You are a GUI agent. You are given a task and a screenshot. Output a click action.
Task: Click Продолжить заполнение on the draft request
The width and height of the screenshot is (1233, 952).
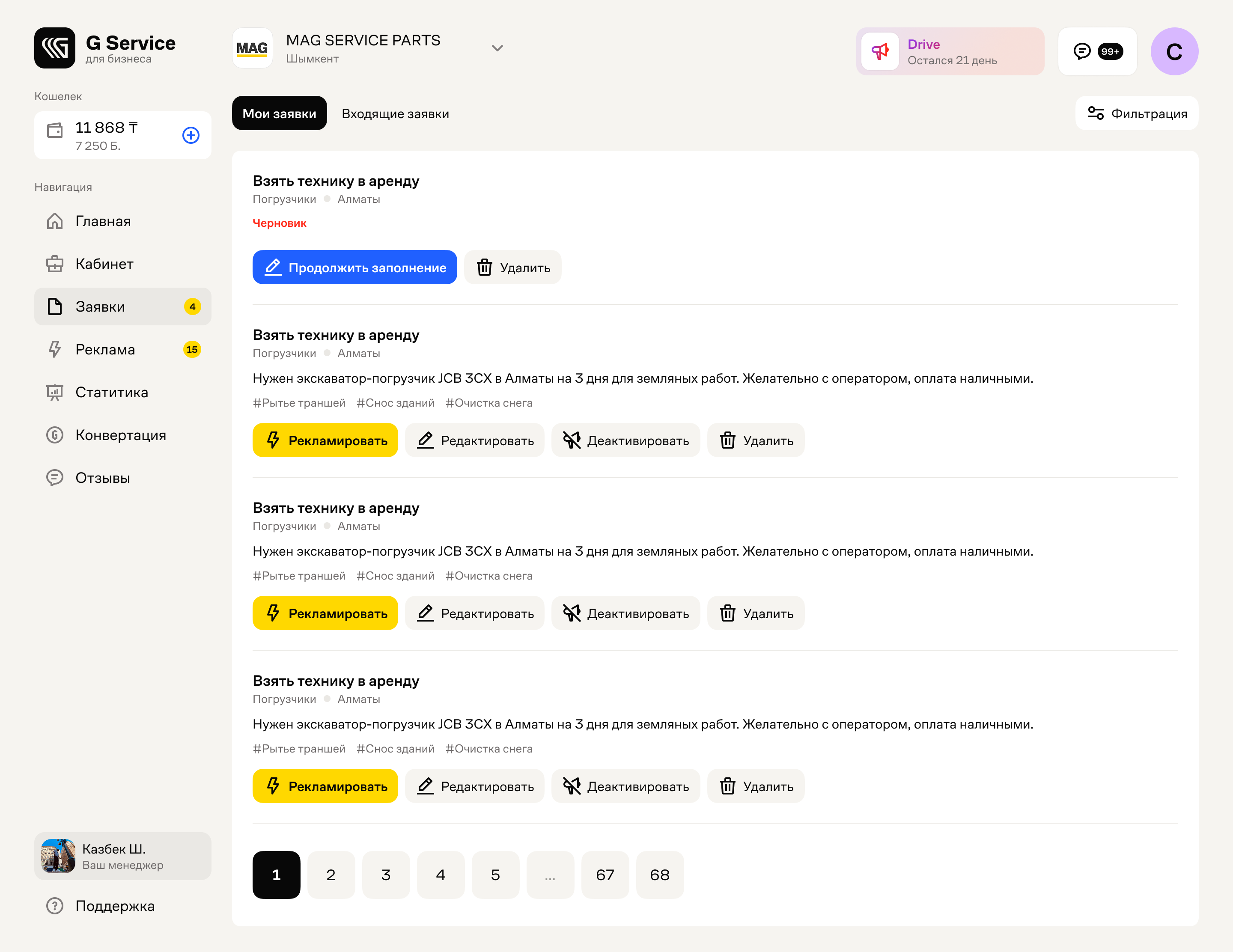click(354, 268)
